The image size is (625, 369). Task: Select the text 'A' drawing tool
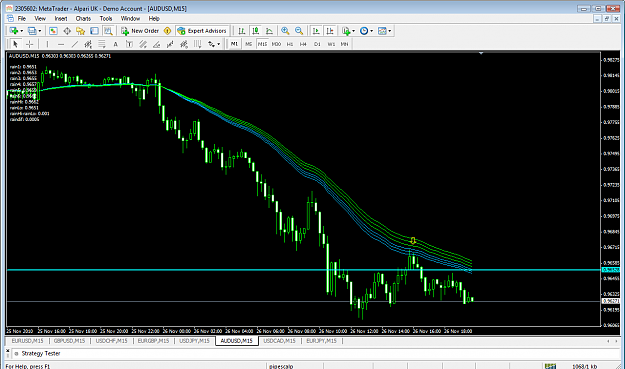point(116,44)
